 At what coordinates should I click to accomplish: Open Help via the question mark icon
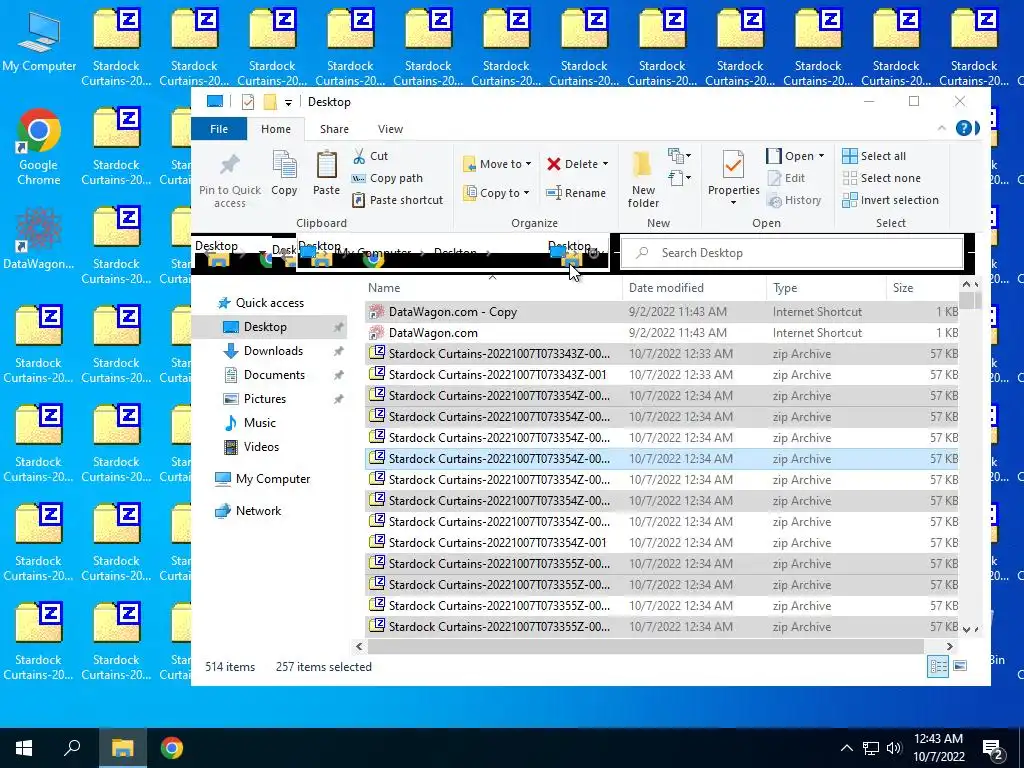point(963,128)
